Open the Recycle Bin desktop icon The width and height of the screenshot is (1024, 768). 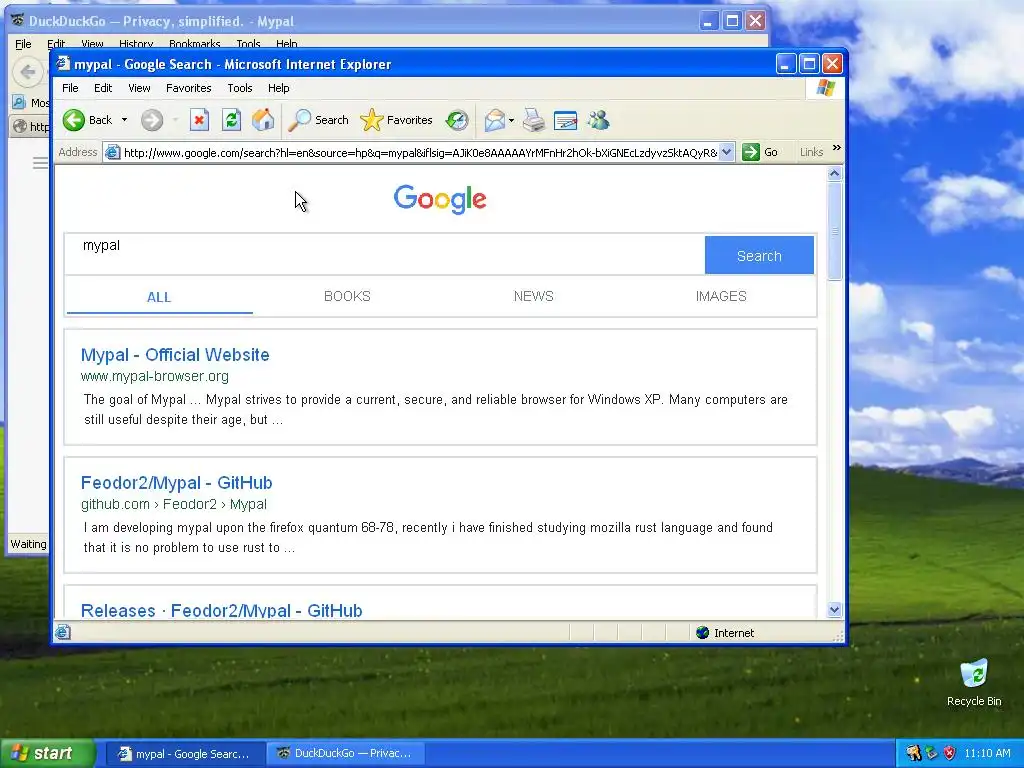click(974, 683)
